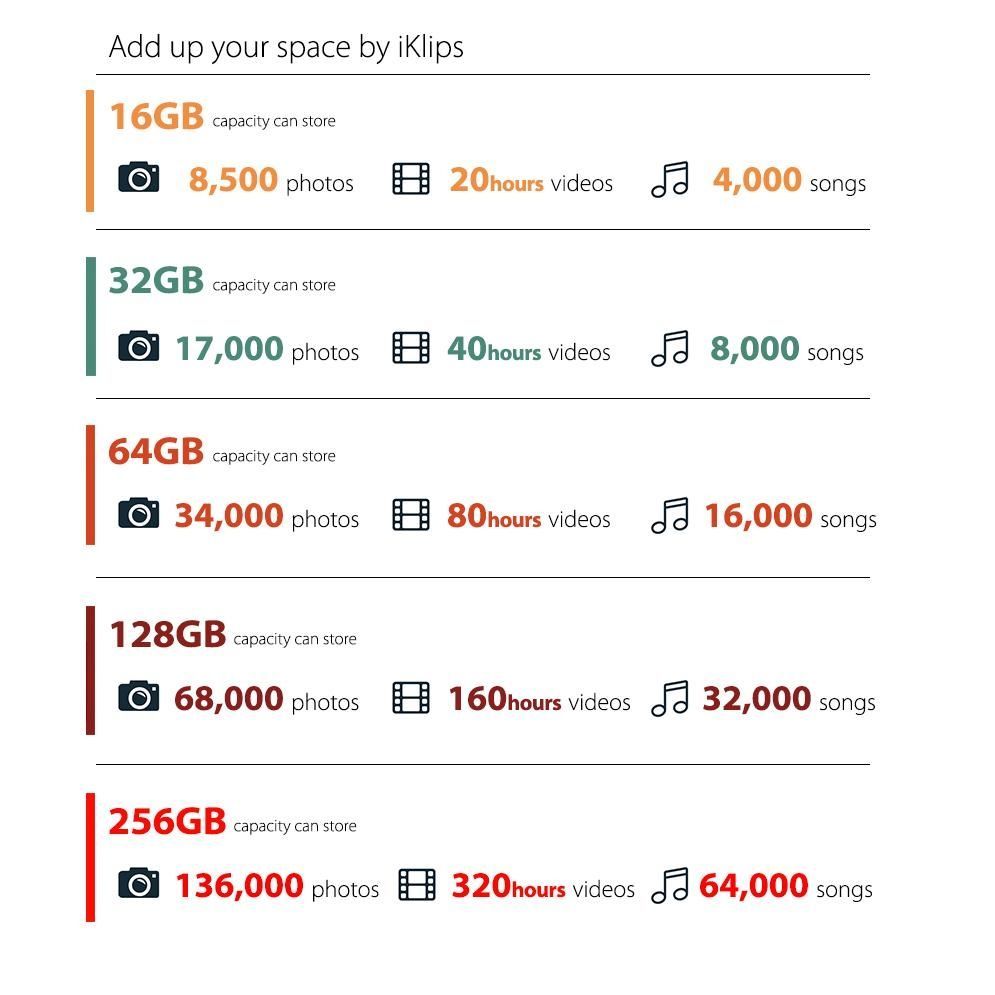Click the camera icon beside 17,000 photos
The height and width of the screenshot is (995, 995).
tap(138, 347)
